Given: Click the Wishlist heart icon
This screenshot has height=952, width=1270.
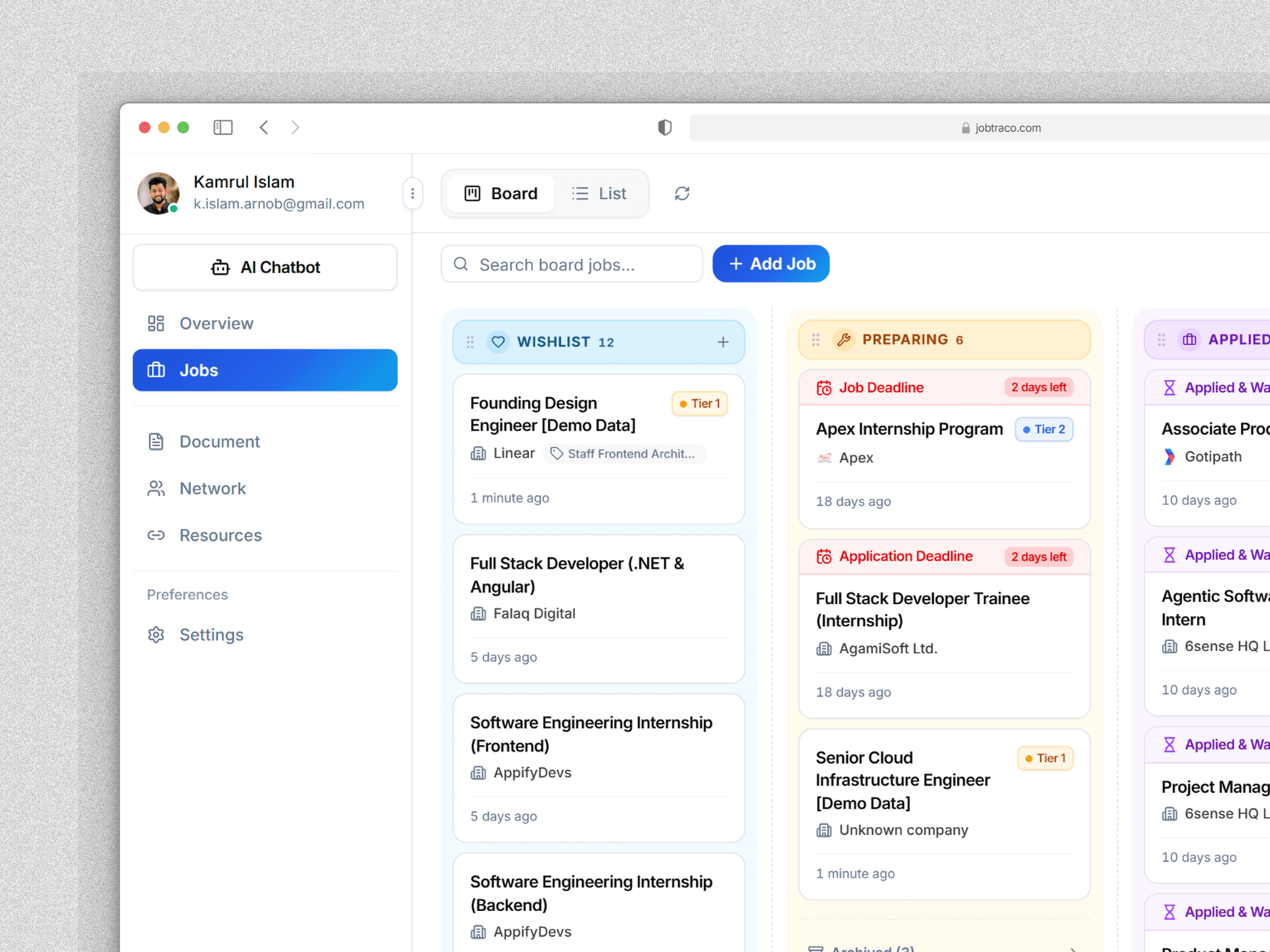Looking at the screenshot, I should point(498,342).
